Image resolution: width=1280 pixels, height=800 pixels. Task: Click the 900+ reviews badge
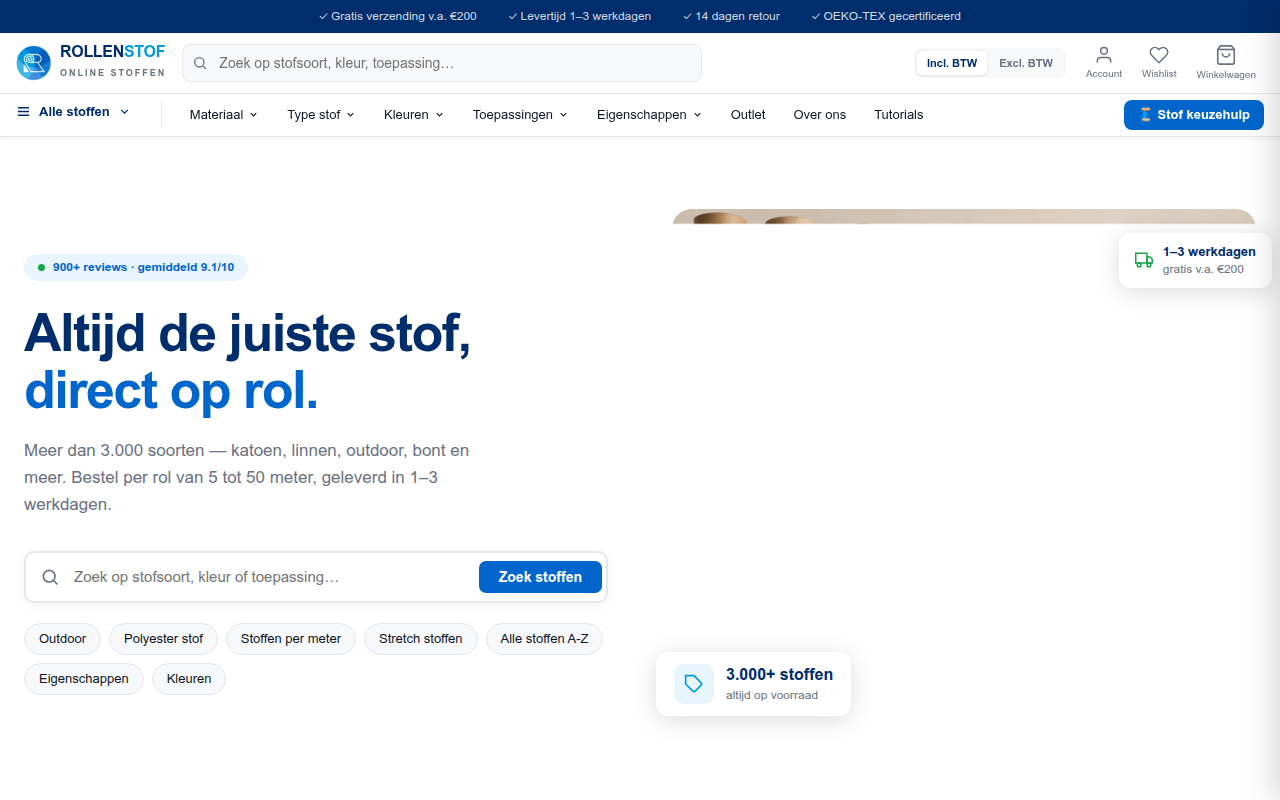(x=136, y=267)
